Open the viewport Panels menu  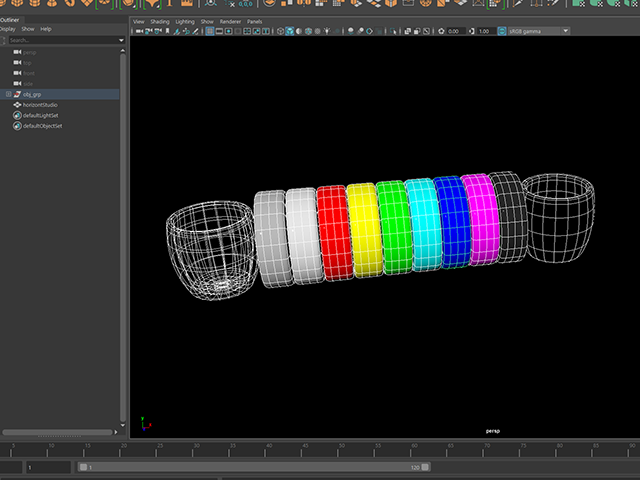tap(254, 22)
